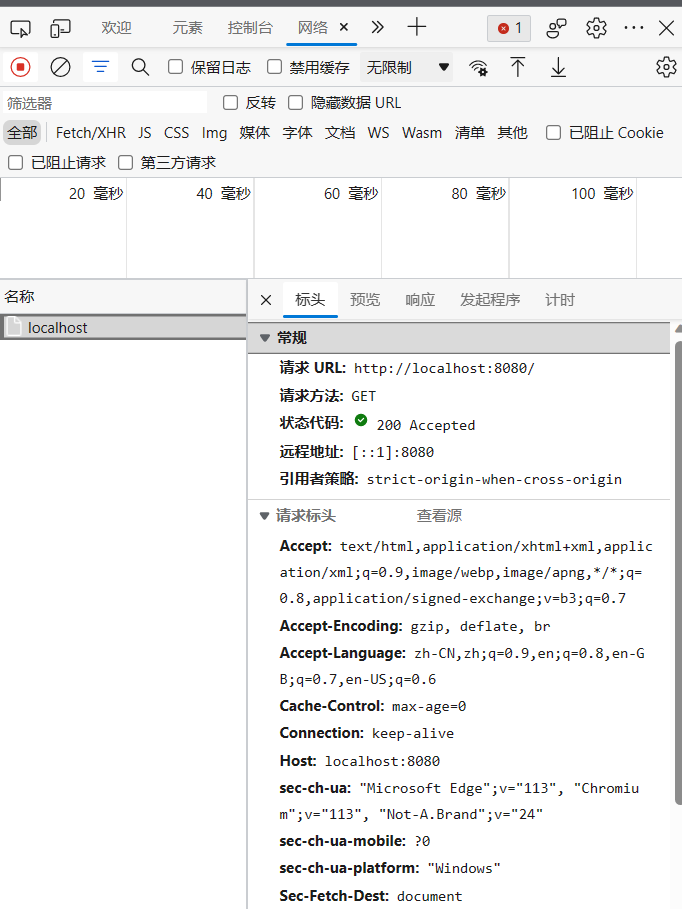Image resolution: width=682 pixels, height=909 pixels.
Task: Switch to the 元素 tab
Action: (x=187, y=27)
